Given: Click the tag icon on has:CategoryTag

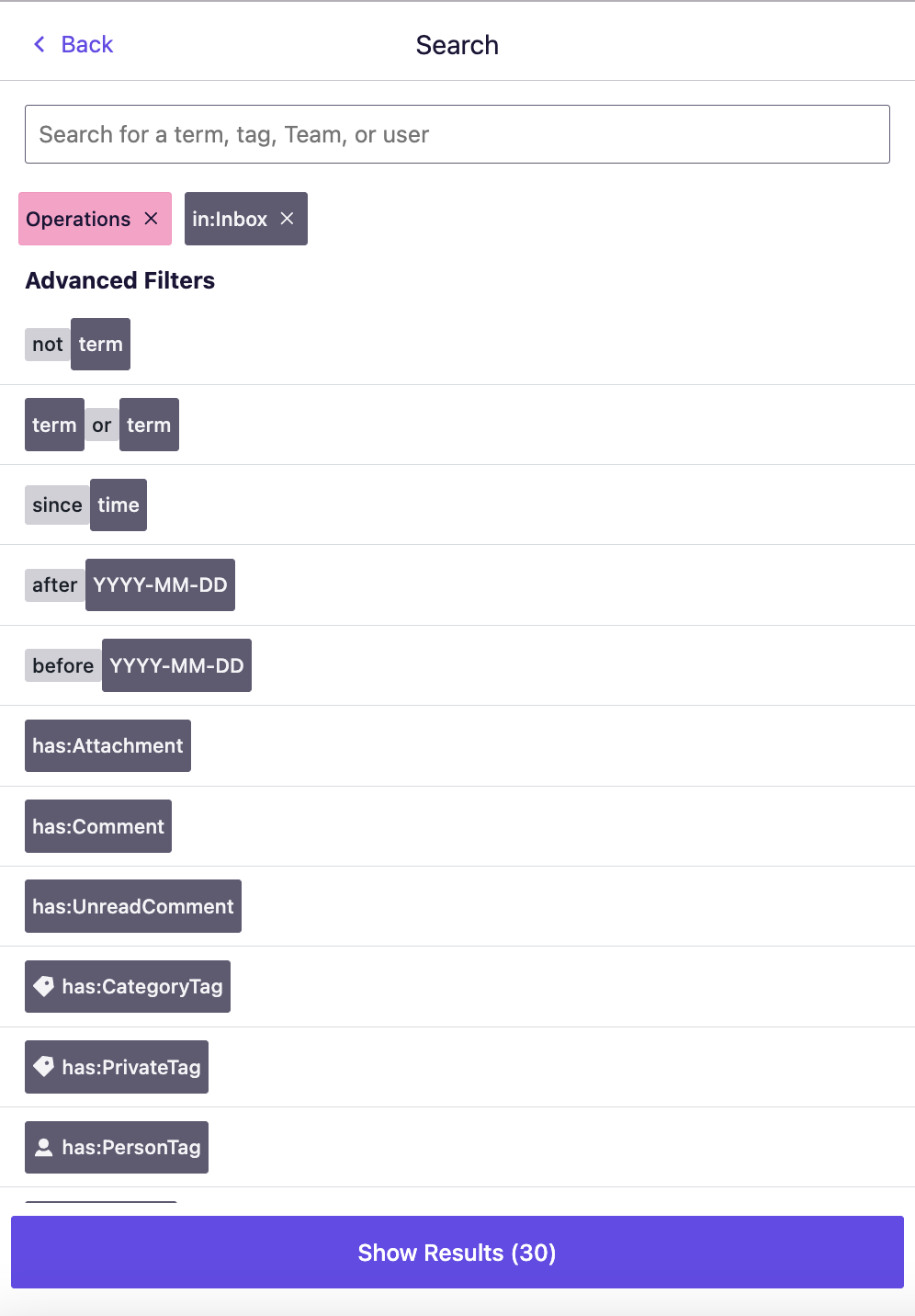Looking at the screenshot, I should [43, 986].
